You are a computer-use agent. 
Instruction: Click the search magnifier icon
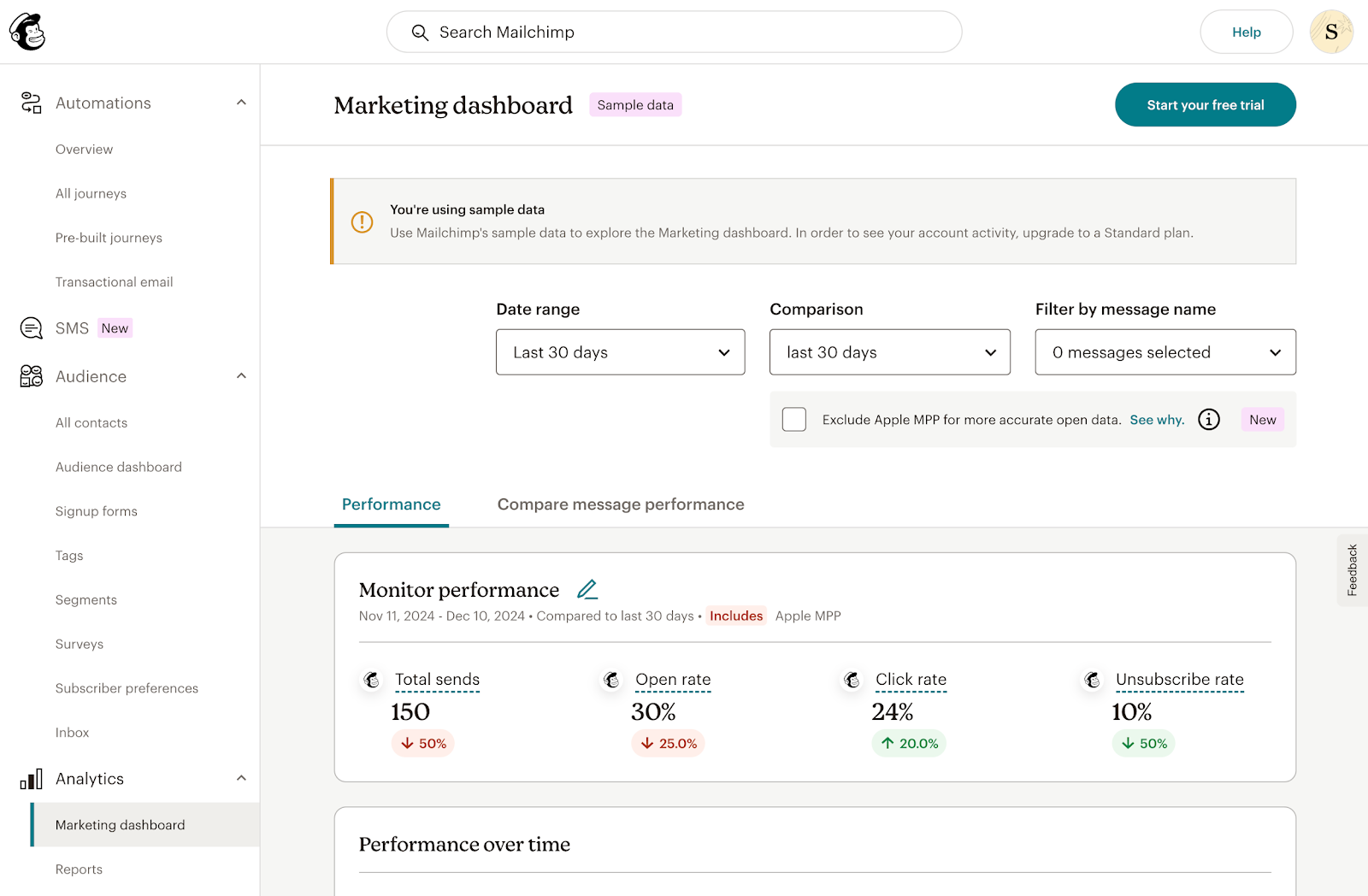tap(420, 32)
